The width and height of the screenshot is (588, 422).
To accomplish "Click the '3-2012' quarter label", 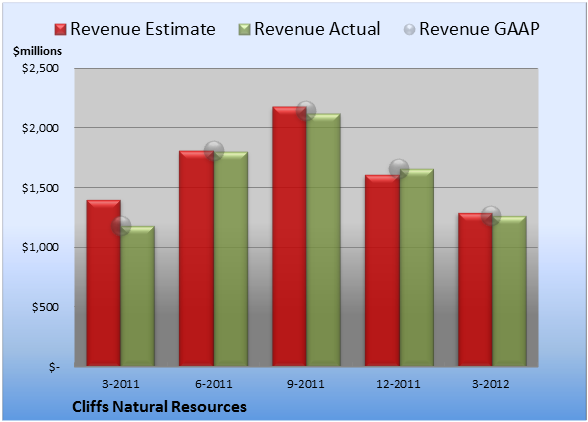I will click(x=491, y=384).
